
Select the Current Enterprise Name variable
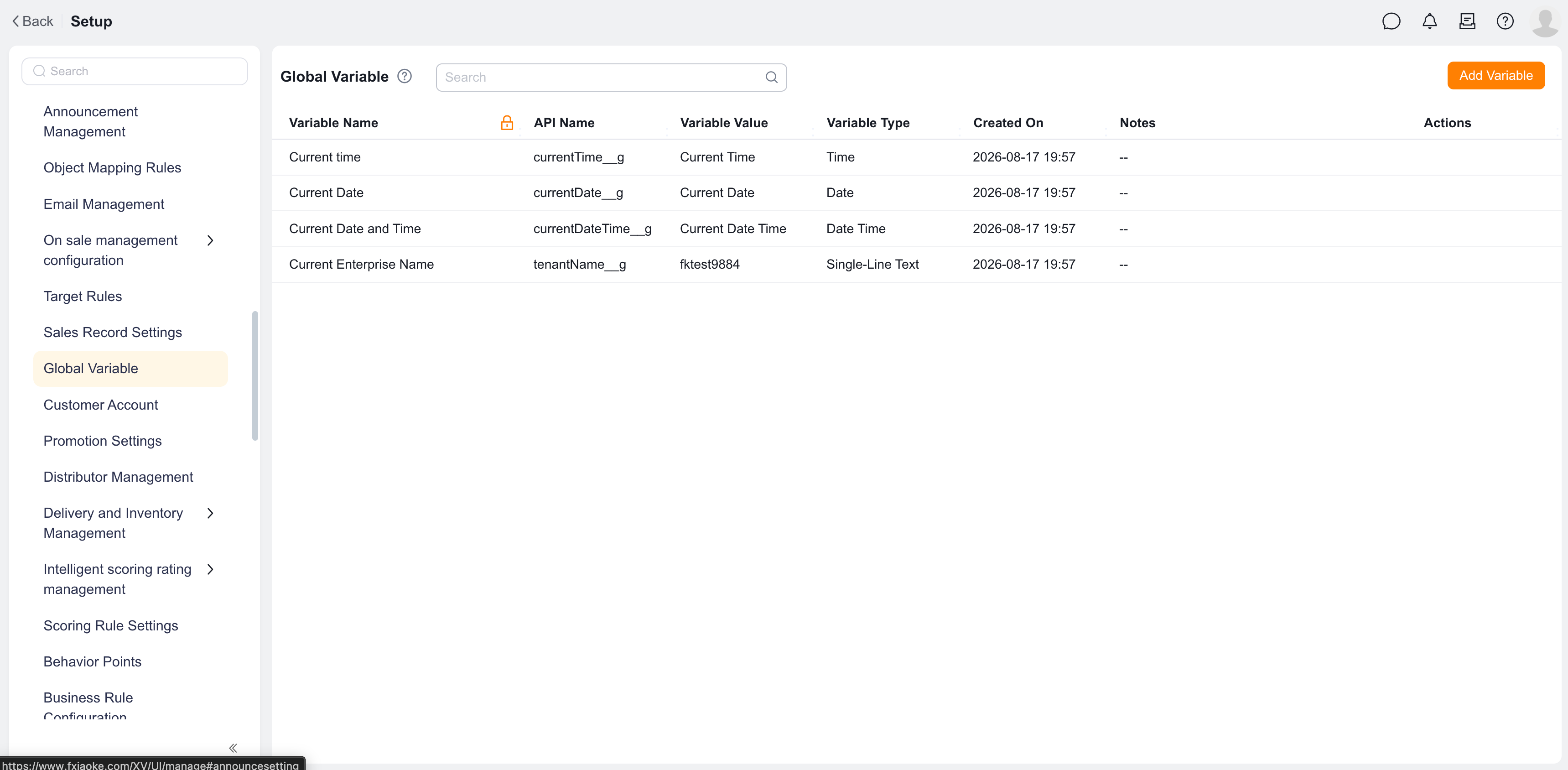tap(361, 264)
